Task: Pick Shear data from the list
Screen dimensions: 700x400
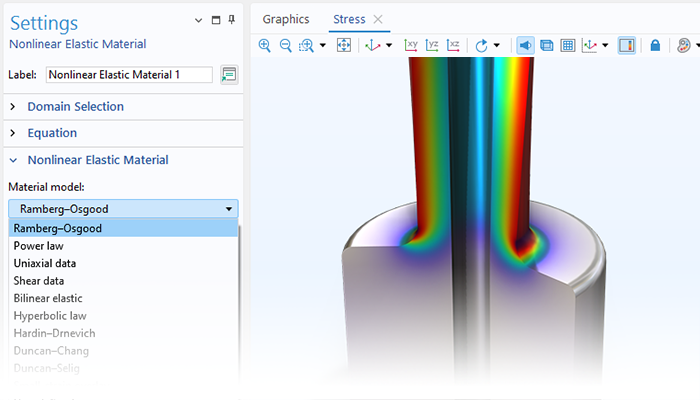Action: click(x=123, y=281)
